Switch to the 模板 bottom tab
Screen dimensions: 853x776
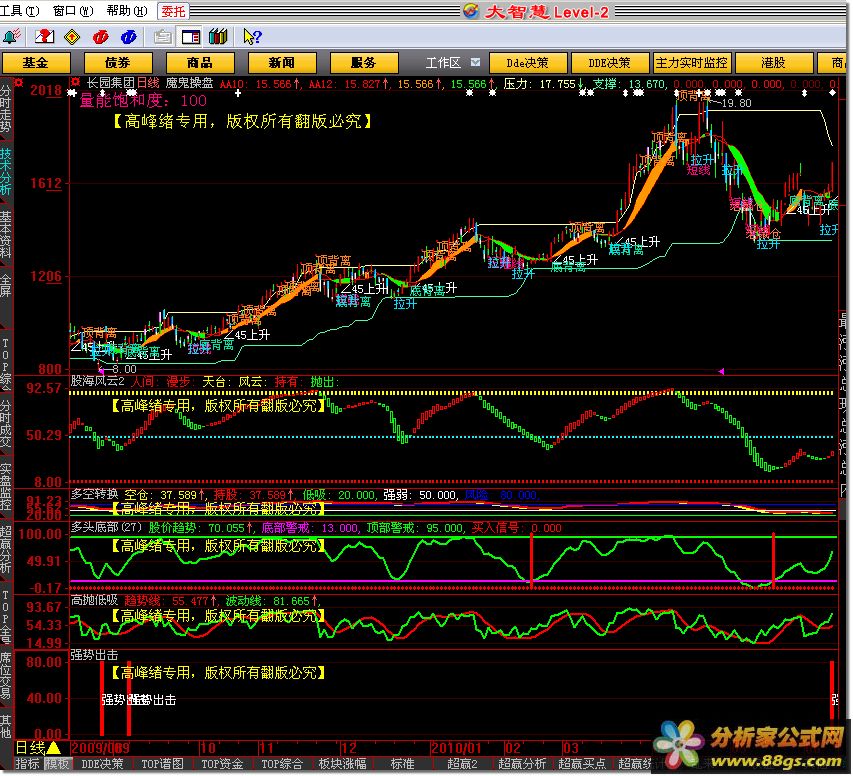pos(57,765)
